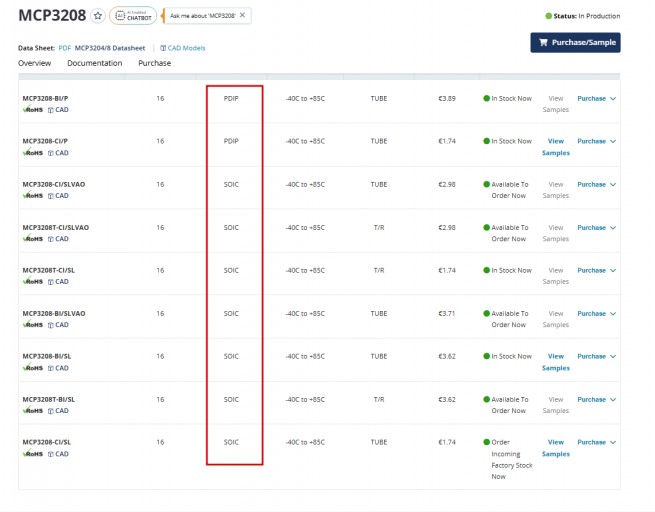
Task: Click RoHS badge for MCP3208T-BI/SL
Action: pyautogui.click(x=33, y=411)
